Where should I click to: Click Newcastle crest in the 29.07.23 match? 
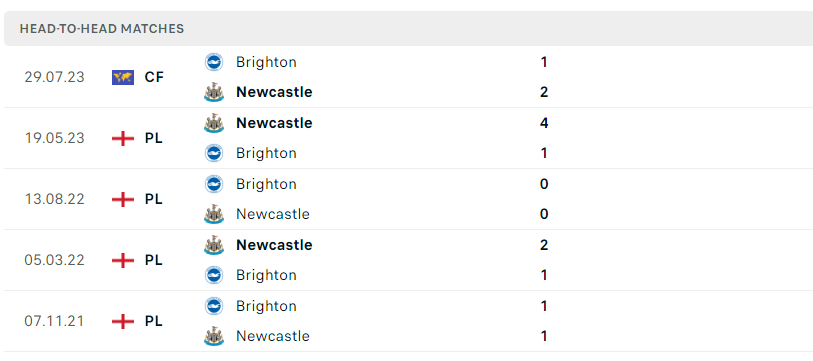[x=214, y=92]
